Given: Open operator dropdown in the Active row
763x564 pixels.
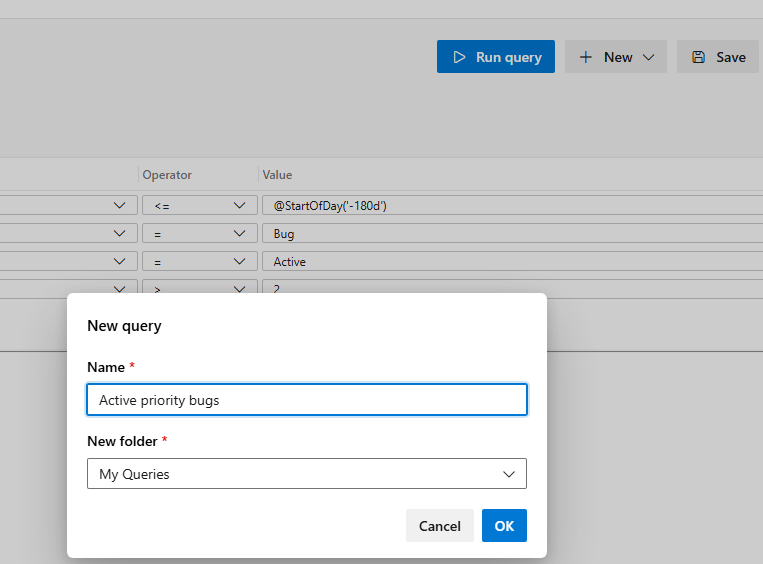Looking at the screenshot, I should pos(200,261).
